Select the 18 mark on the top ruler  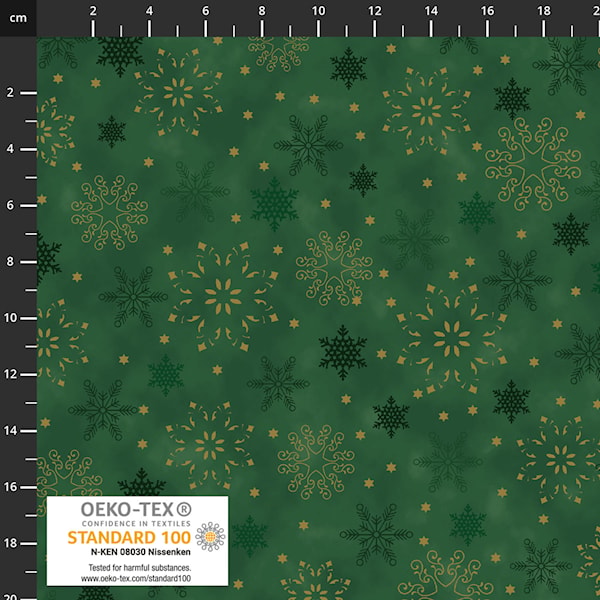[x=543, y=11]
